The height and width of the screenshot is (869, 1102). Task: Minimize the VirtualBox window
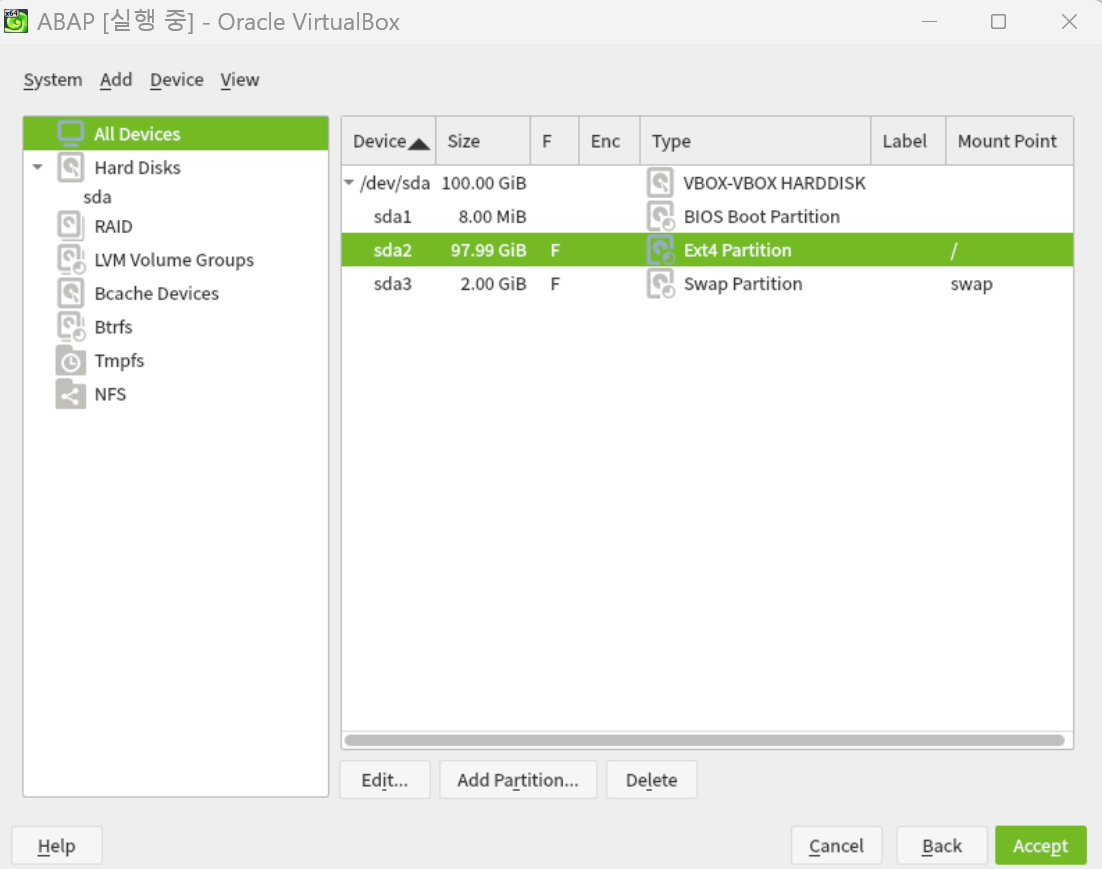(929, 22)
